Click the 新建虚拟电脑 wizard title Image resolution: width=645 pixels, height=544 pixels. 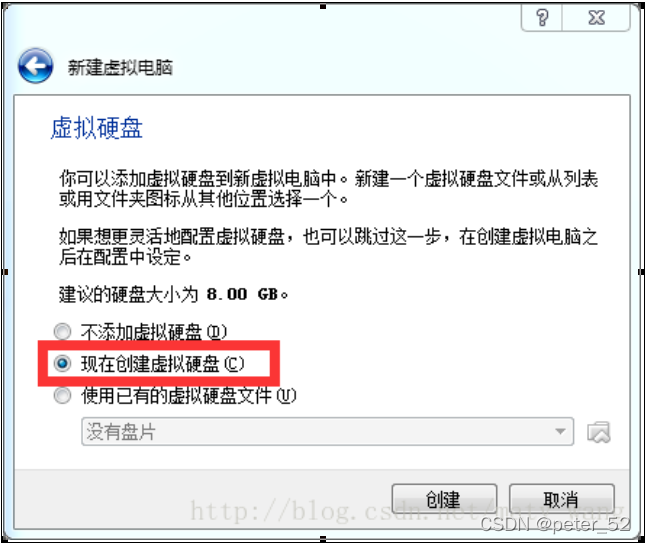click(120, 67)
